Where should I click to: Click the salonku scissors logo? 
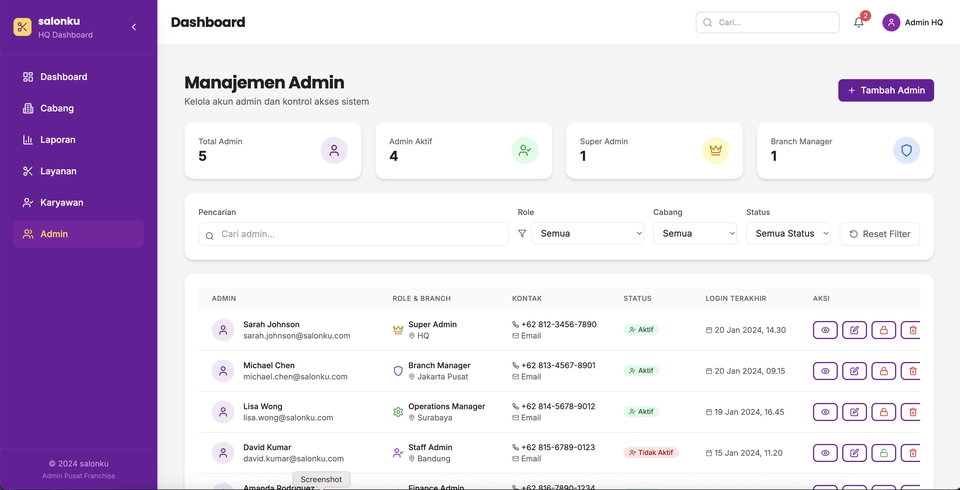click(22, 27)
